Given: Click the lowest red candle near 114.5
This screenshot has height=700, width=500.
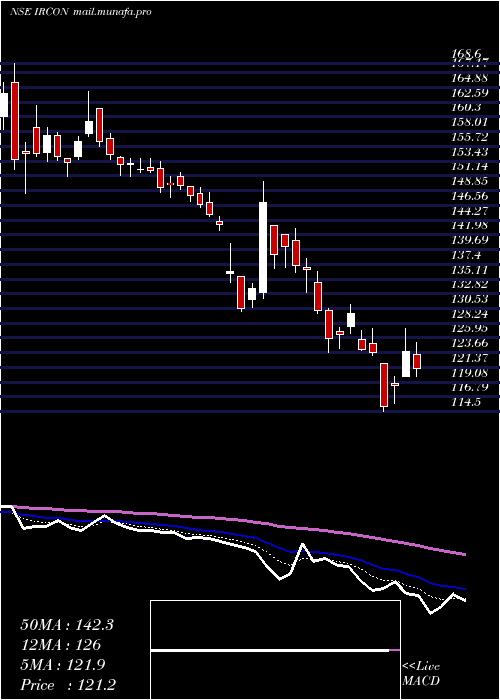Looking at the screenshot, I should (x=383, y=385).
